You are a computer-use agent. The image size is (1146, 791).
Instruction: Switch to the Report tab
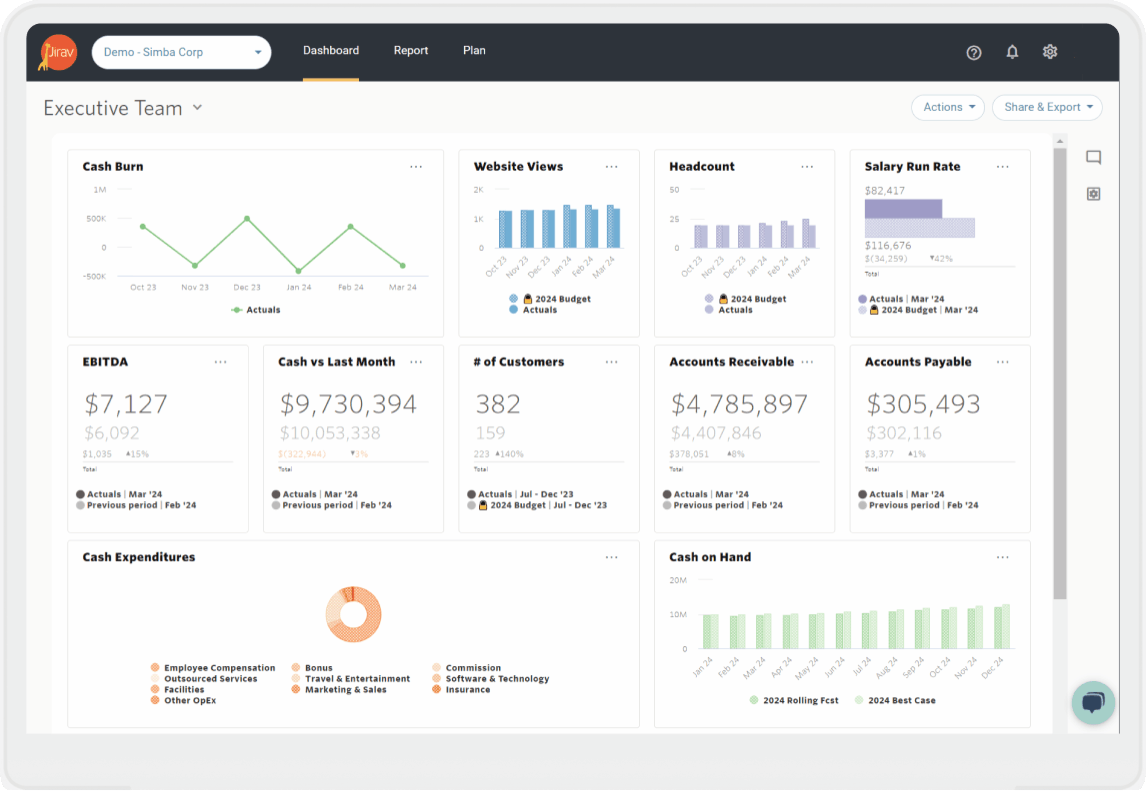point(410,51)
